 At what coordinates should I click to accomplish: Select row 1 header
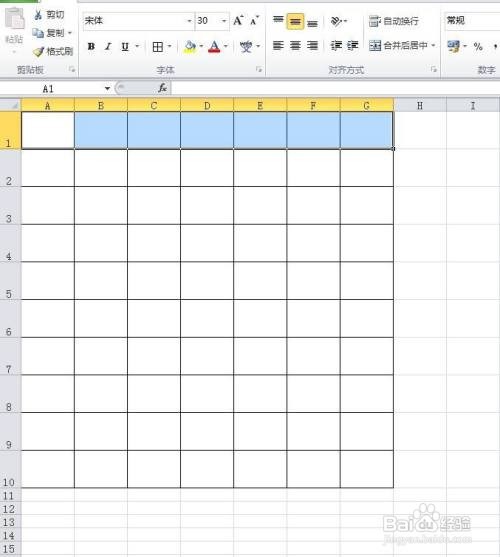(10, 130)
